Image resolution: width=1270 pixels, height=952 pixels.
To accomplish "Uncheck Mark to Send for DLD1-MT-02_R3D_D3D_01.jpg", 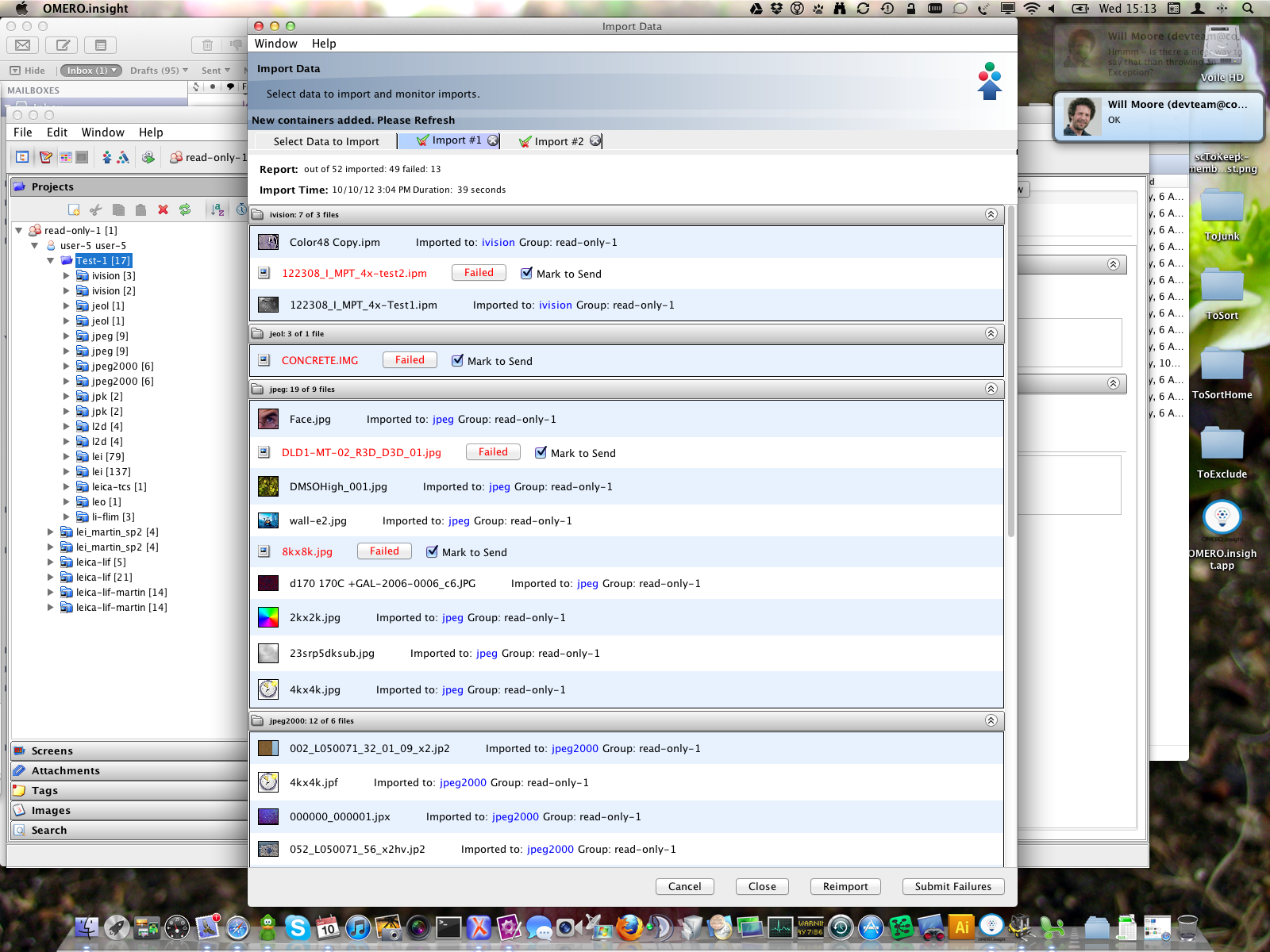I will point(541,452).
